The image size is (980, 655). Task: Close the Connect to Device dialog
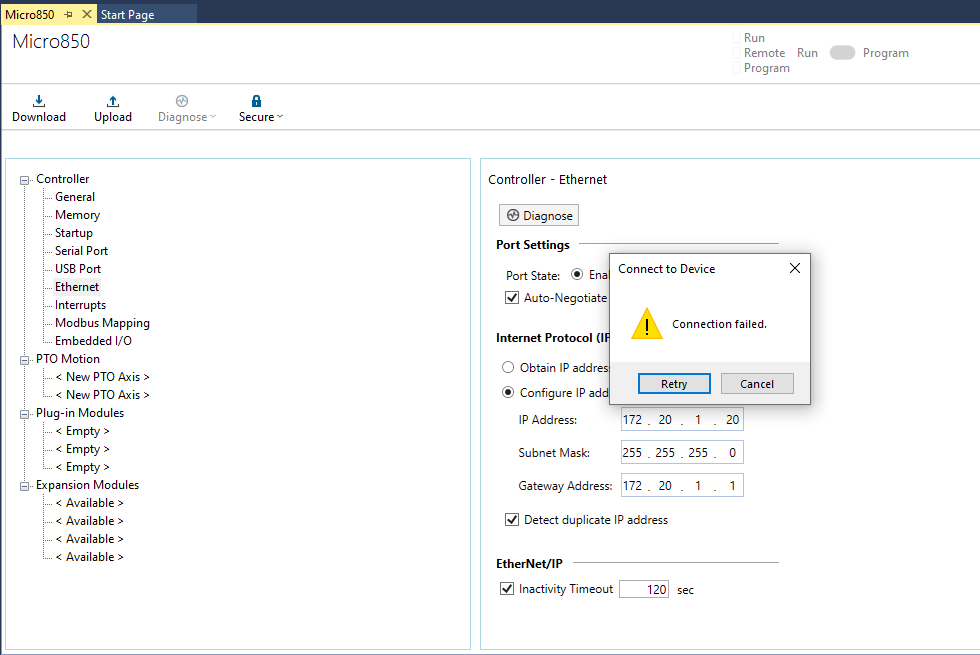pyautogui.click(x=794, y=268)
